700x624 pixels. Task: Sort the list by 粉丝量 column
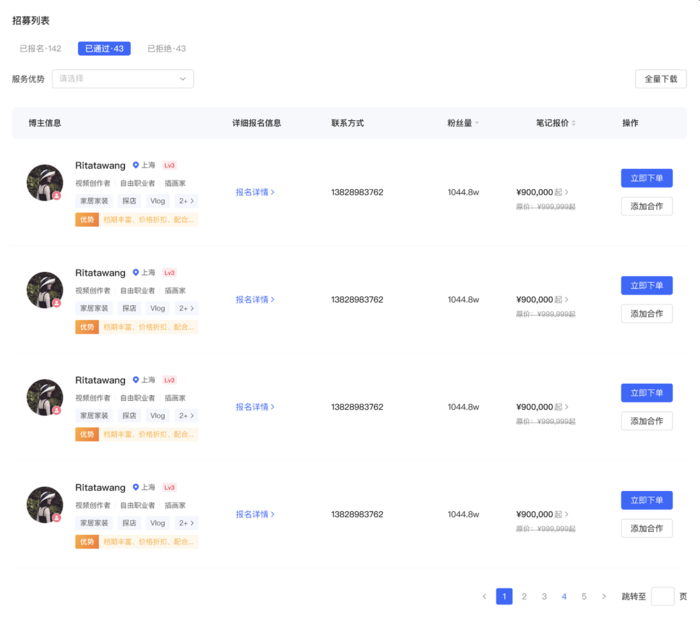point(476,123)
